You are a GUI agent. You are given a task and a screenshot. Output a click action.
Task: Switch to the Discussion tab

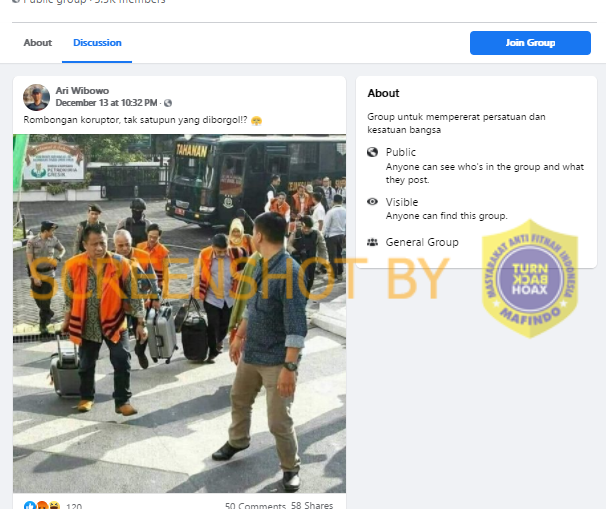[x=97, y=43]
